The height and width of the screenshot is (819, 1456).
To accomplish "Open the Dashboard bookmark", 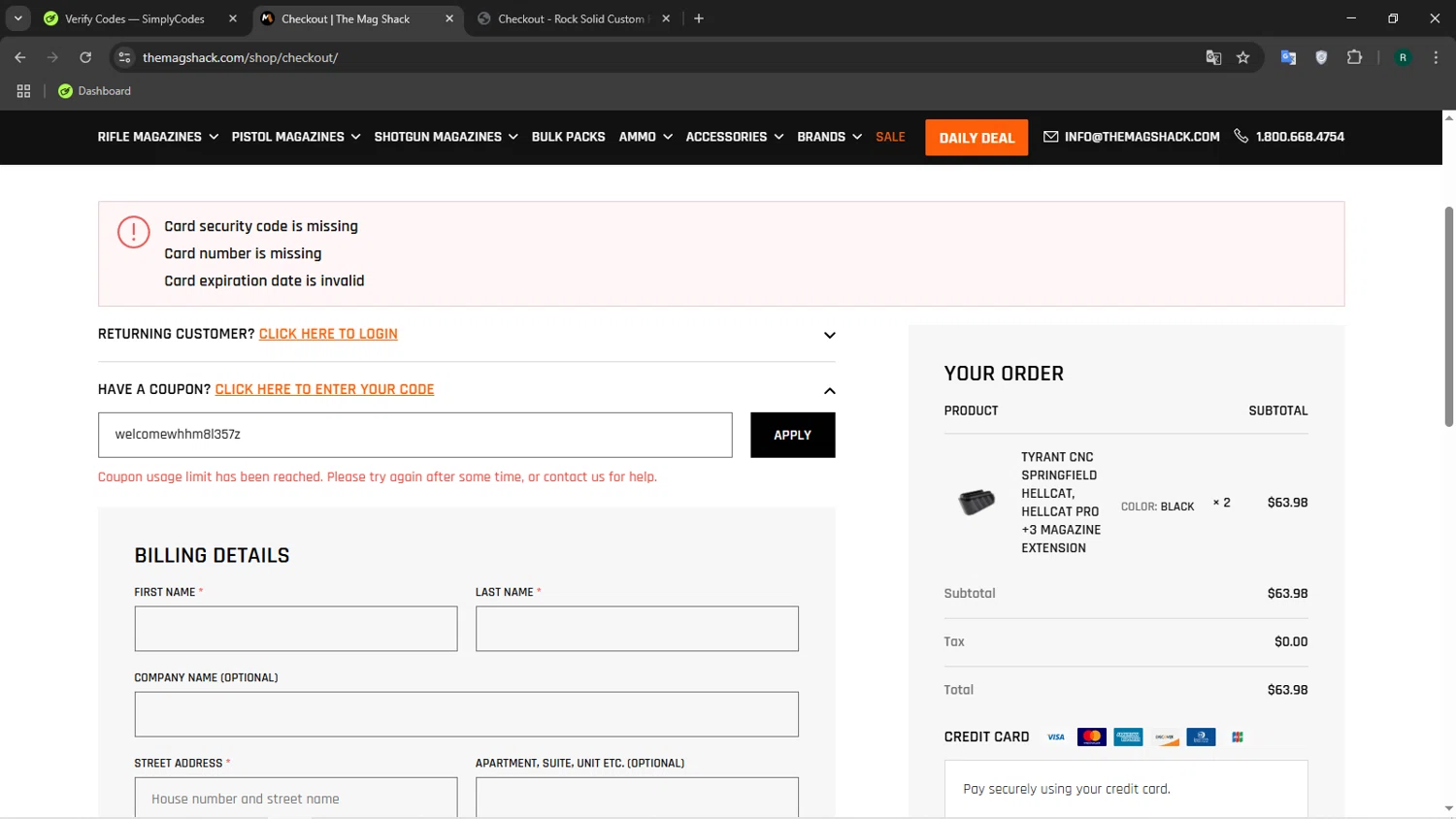I will pyautogui.click(x=94, y=91).
